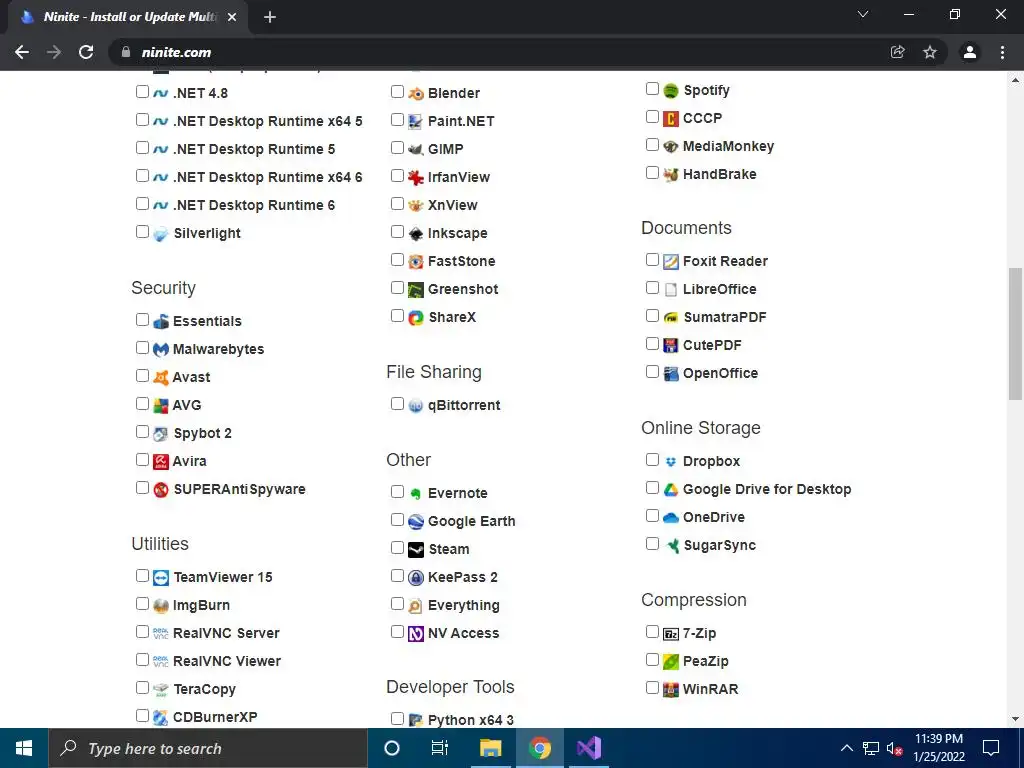
Task: Click the 7-Zip icon
Action: (671, 634)
